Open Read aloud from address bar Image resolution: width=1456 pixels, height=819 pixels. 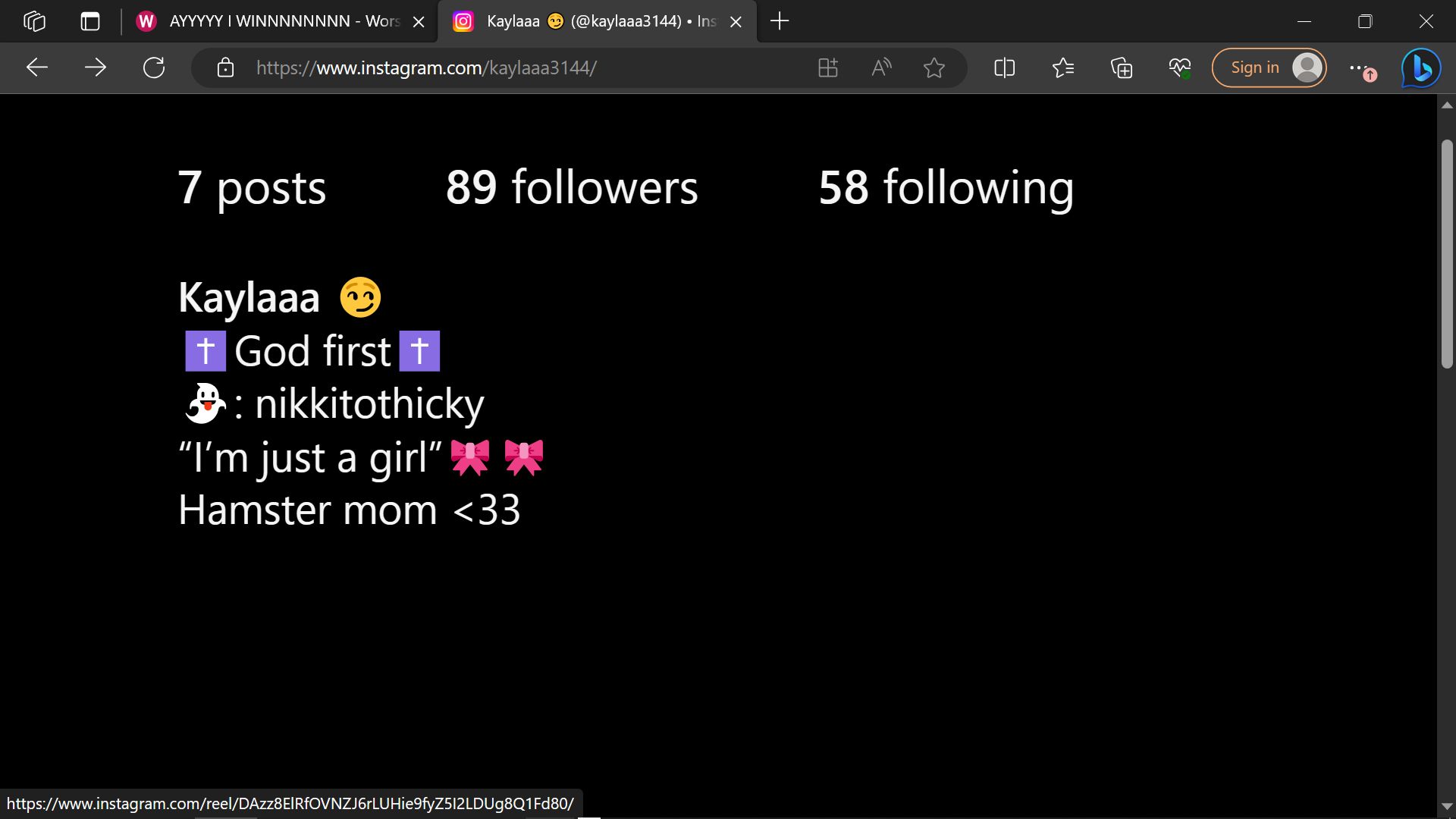point(881,67)
